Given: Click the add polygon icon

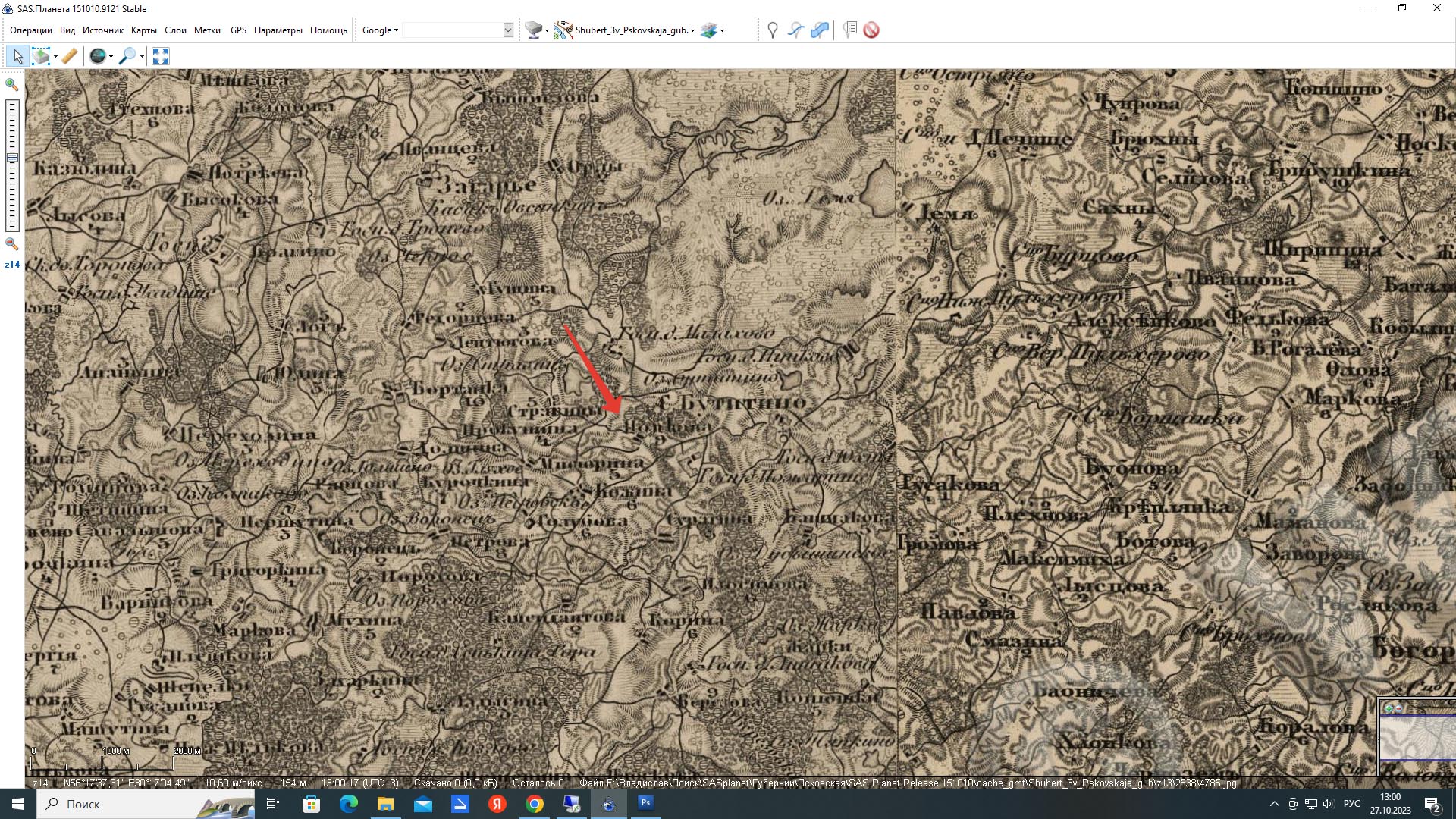Looking at the screenshot, I should (819, 30).
